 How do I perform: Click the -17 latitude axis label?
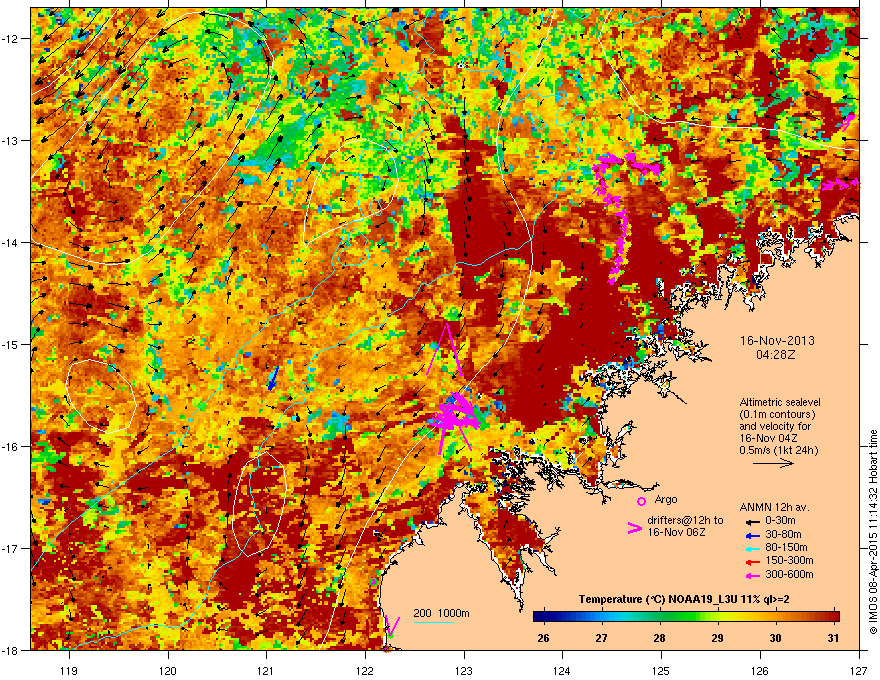click(10, 548)
